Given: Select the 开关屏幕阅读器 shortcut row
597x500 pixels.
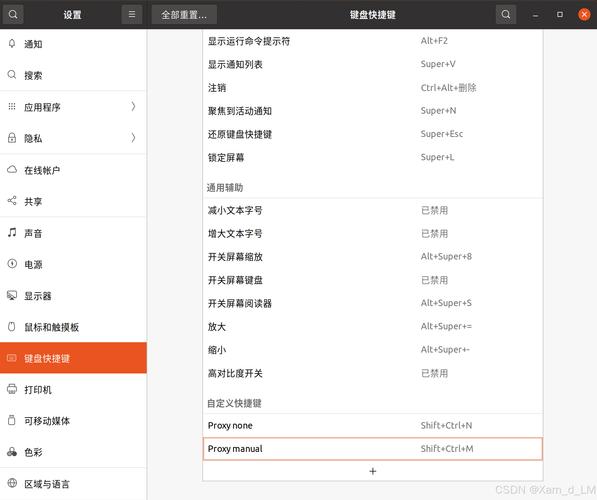Looking at the screenshot, I should click(x=373, y=303).
